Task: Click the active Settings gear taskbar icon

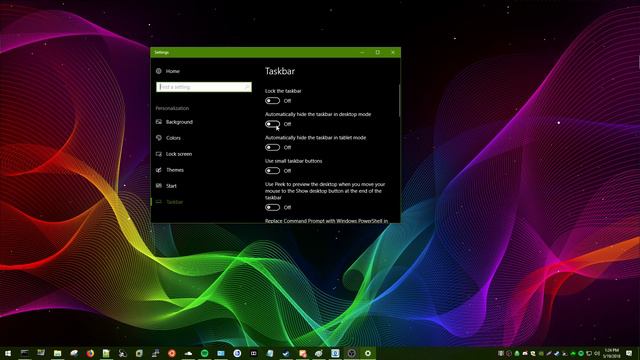Action: click(x=368, y=353)
